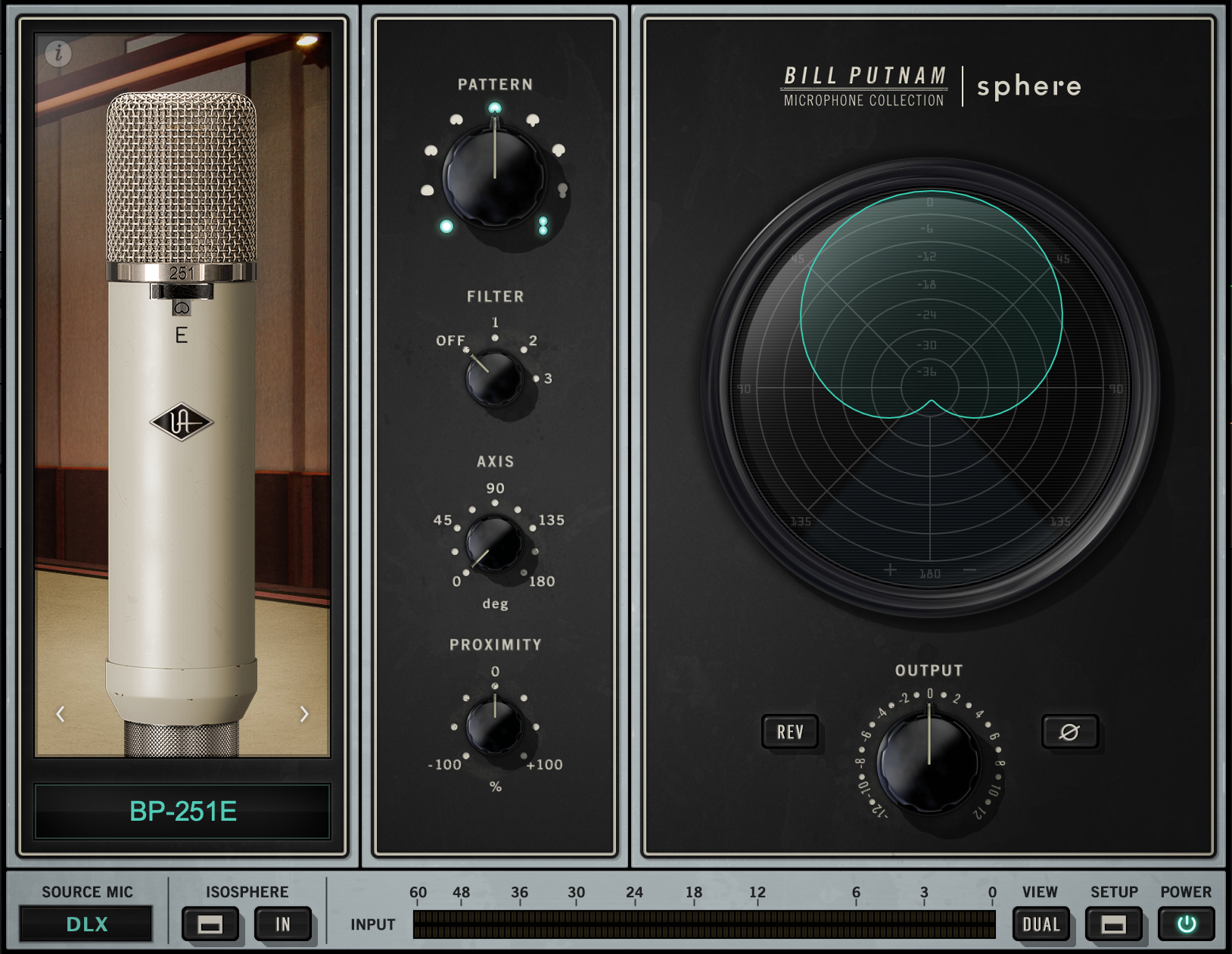Click the output scale -12 mark
1232x954 pixels.
879,811
